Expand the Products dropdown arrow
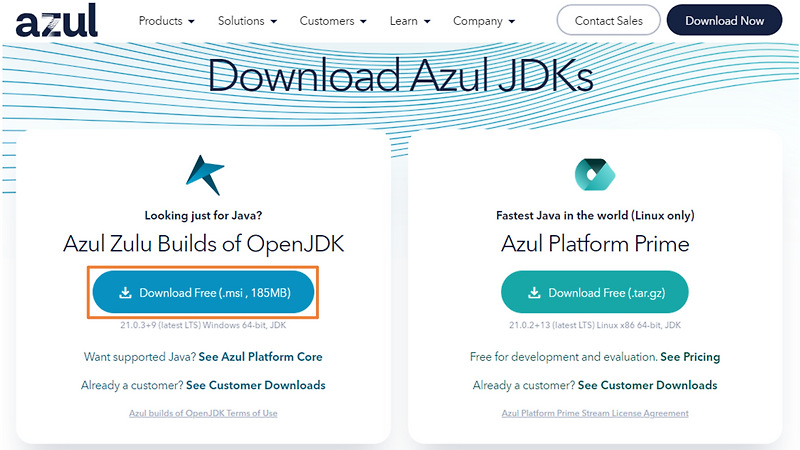 point(191,21)
